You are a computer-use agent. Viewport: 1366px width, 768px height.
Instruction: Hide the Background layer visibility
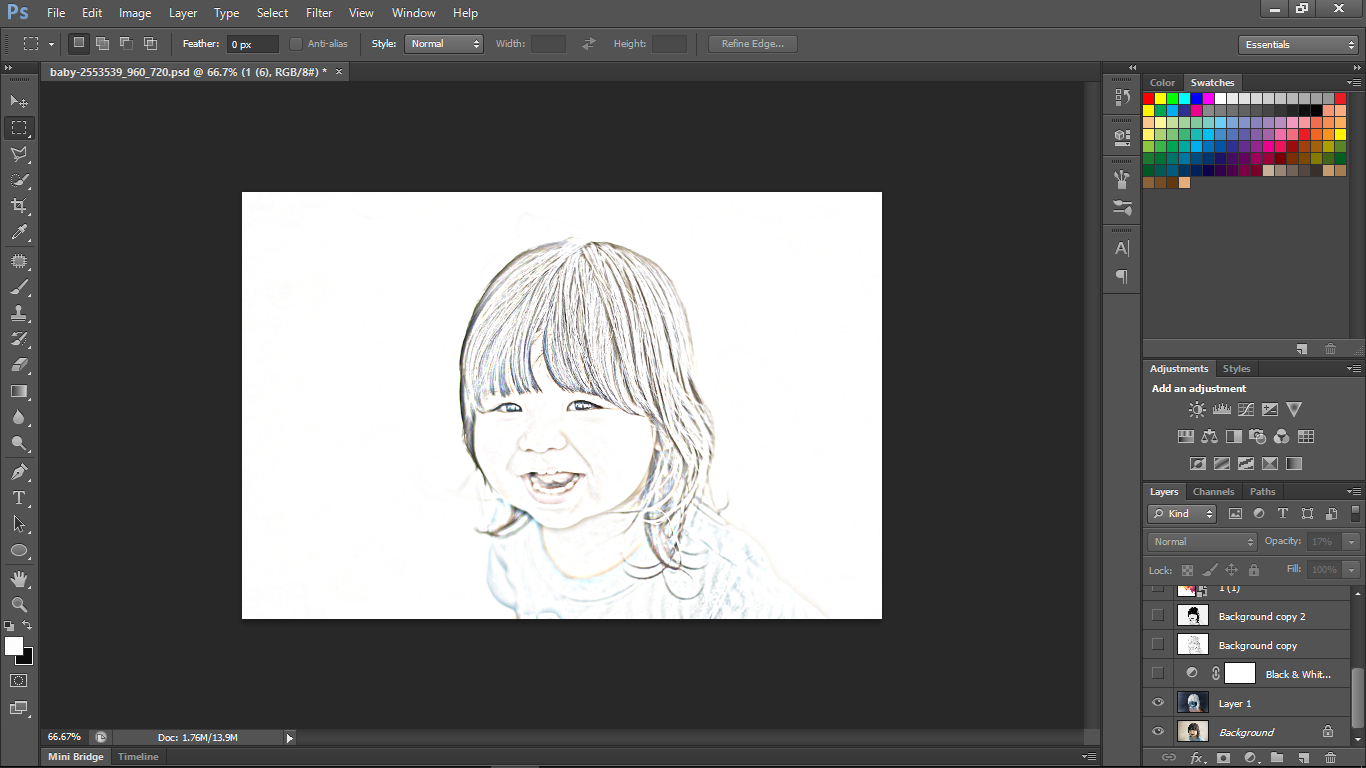pos(1158,732)
